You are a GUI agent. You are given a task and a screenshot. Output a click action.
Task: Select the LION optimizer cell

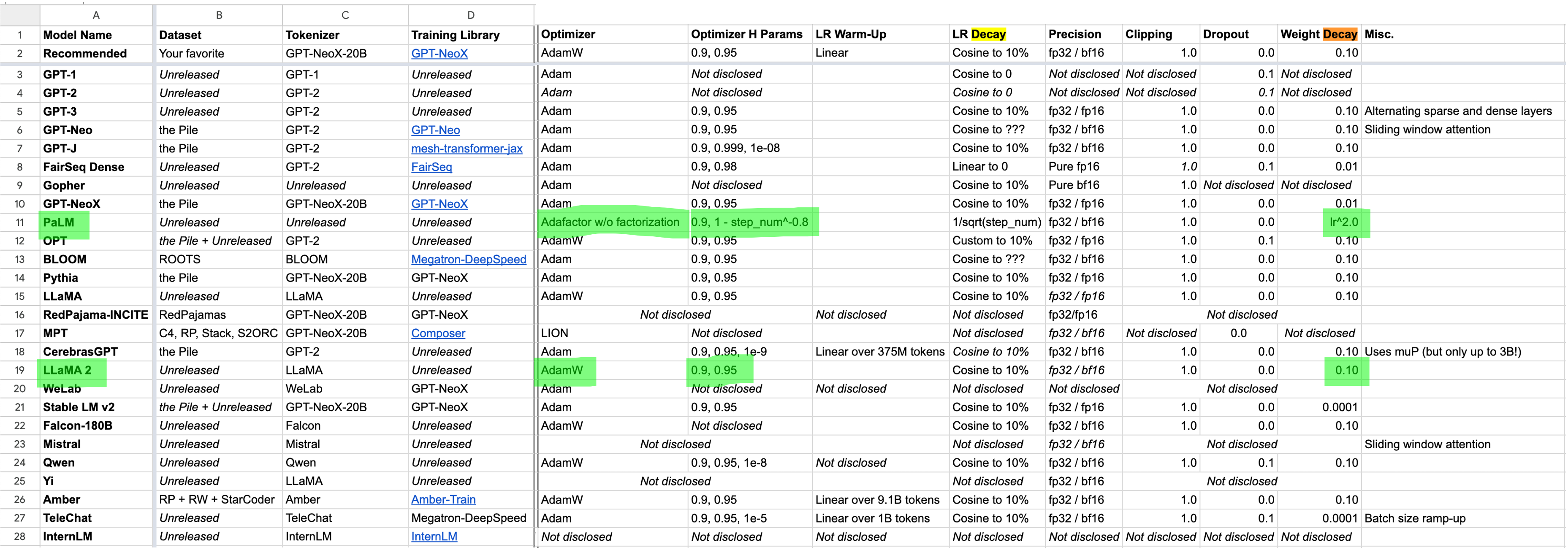613,333
